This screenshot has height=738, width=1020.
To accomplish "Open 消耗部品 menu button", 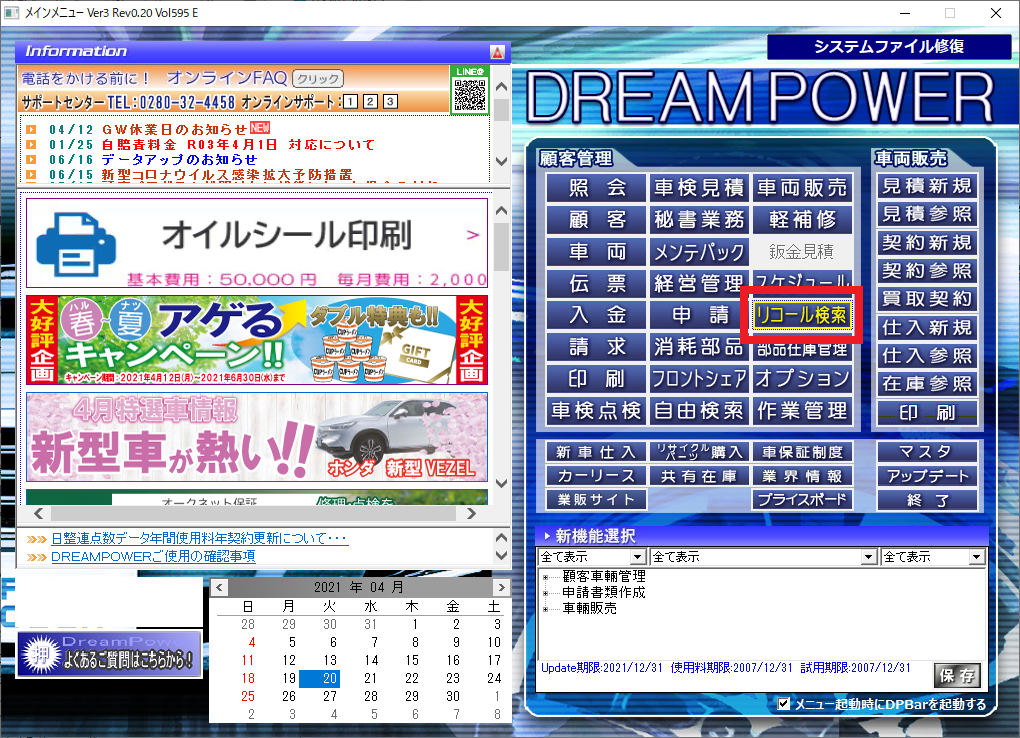I will pos(699,348).
